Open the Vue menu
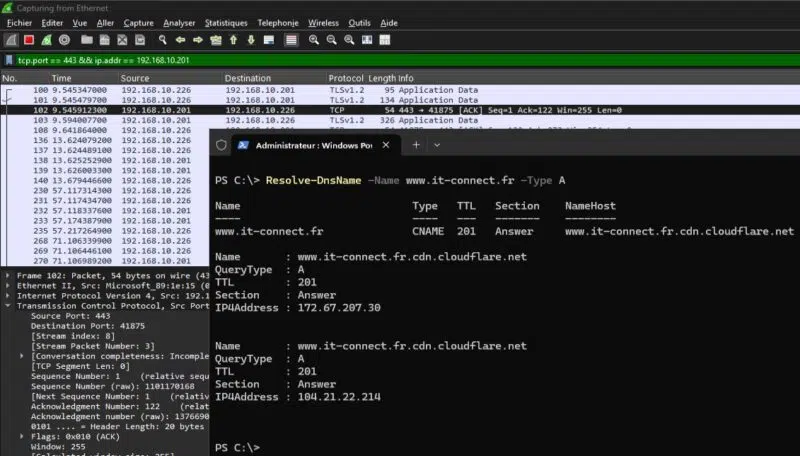Image resolution: width=800 pixels, height=456 pixels. point(80,23)
